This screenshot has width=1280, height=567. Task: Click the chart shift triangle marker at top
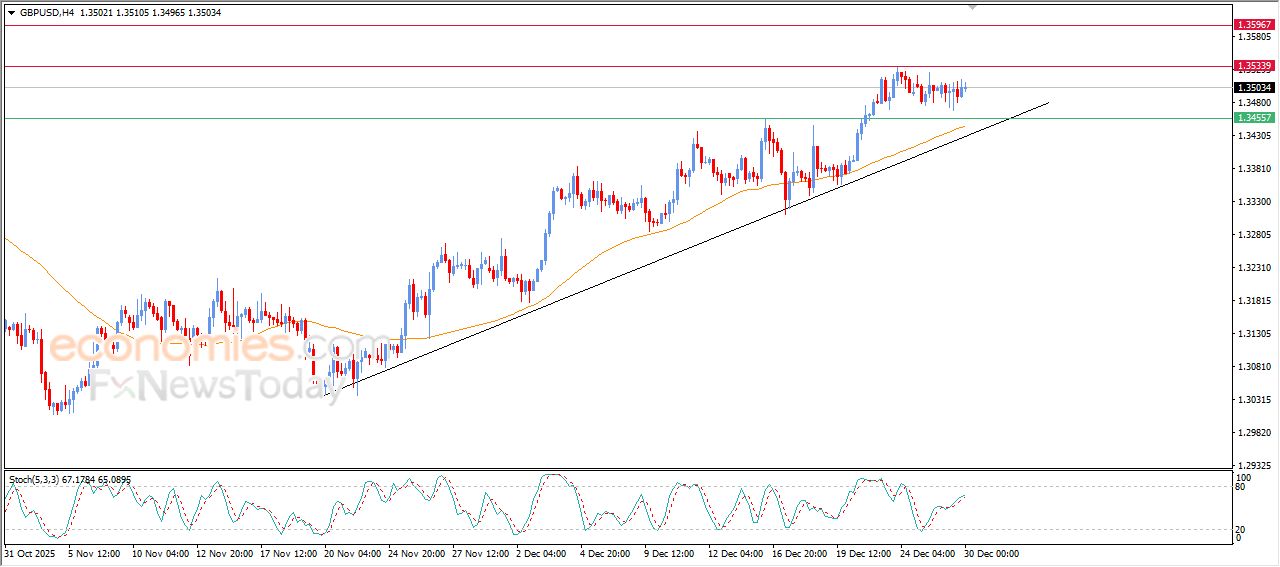click(x=973, y=7)
